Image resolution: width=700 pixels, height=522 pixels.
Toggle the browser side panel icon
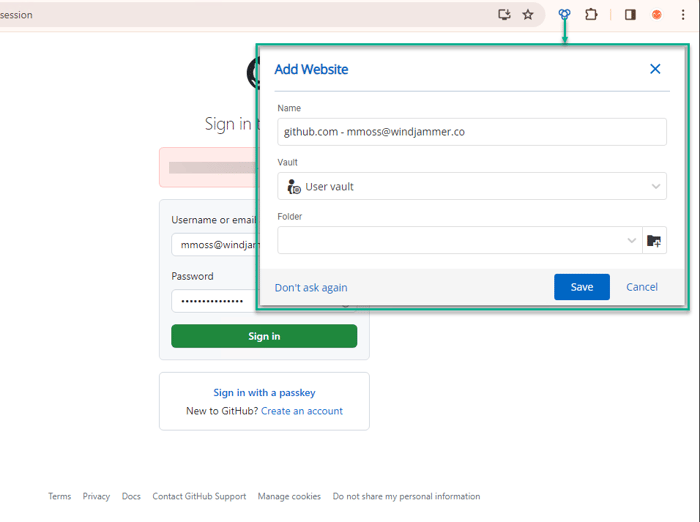630,15
